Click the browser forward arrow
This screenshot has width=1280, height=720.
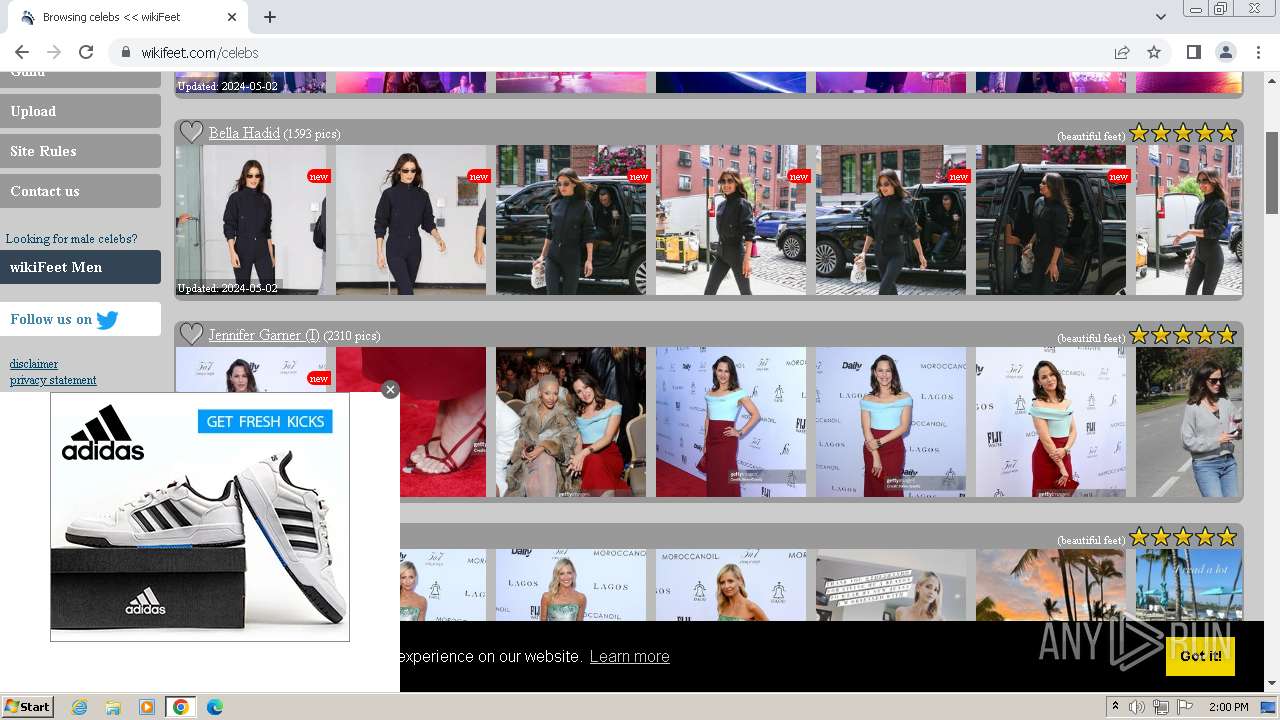(x=54, y=52)
